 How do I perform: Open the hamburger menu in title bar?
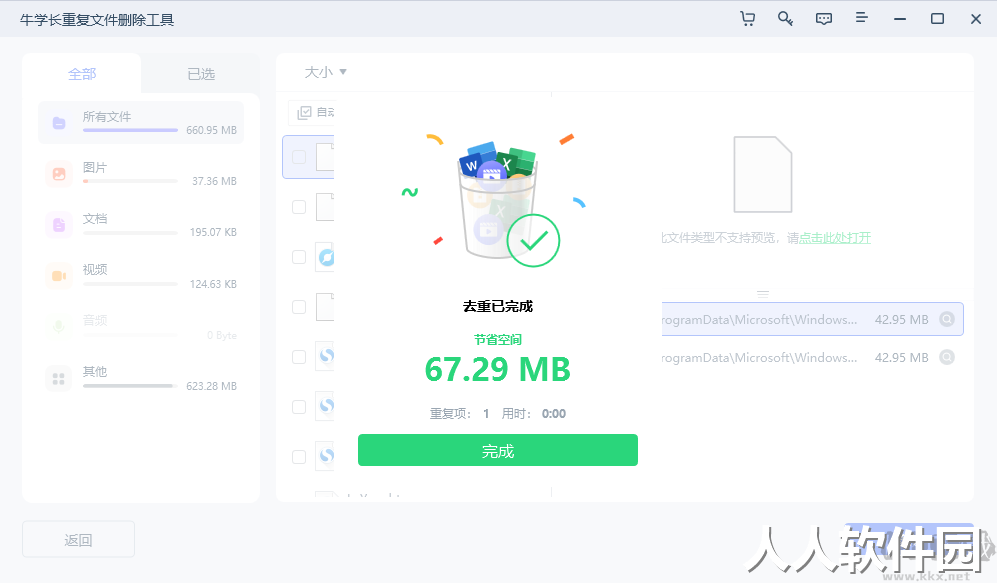862,18
